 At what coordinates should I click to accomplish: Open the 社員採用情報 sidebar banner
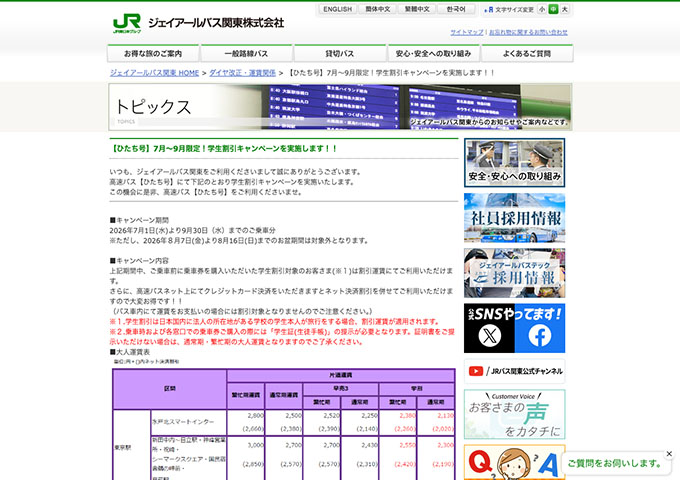tap(514, 218)
